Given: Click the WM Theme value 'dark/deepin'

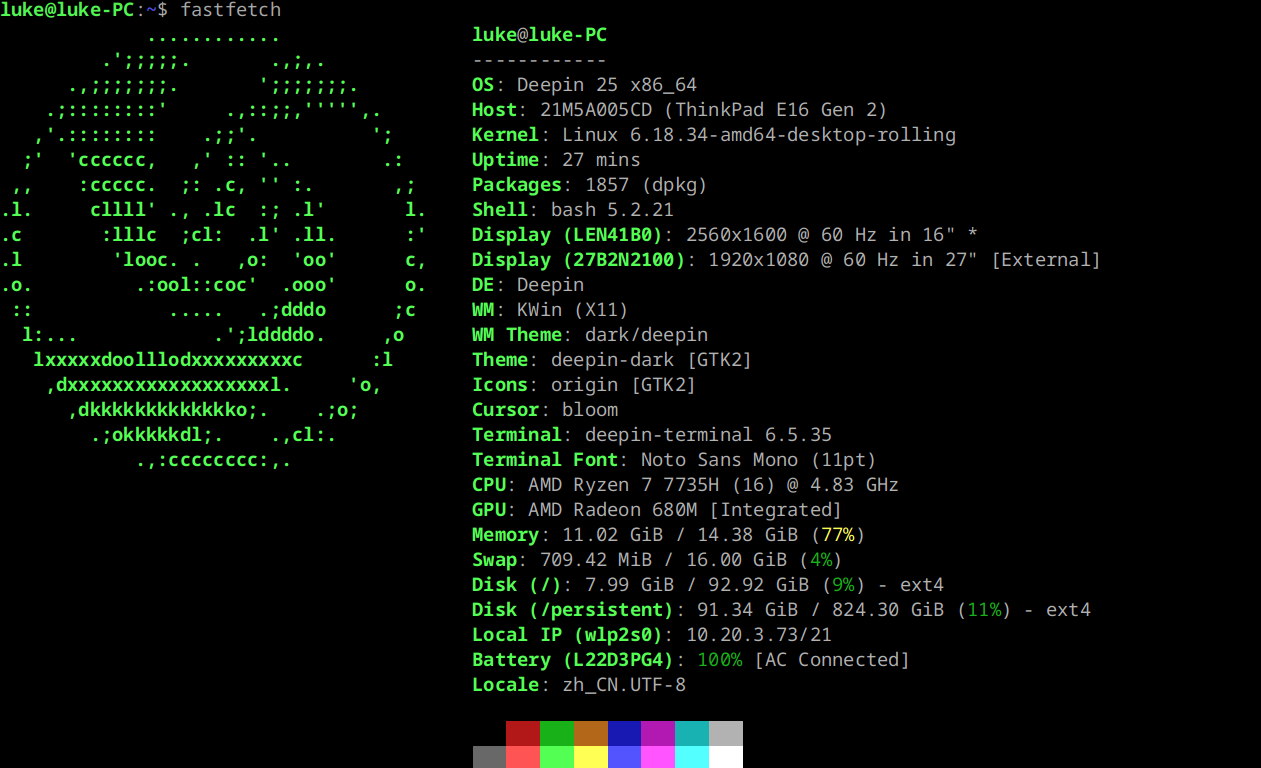Looking at the screenshot, I should [647, 335].
